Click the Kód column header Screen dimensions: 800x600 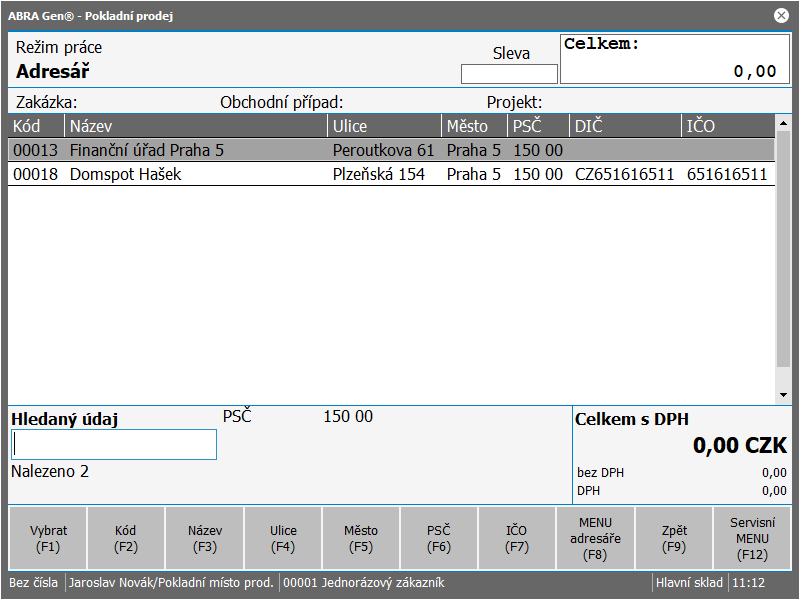click(37, 126)
